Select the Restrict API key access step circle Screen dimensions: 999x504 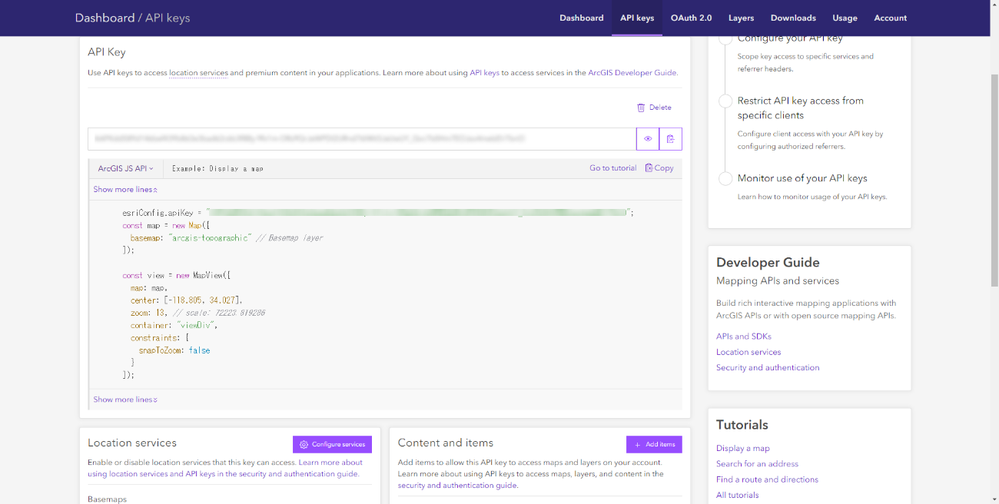[x=725, y=101]
